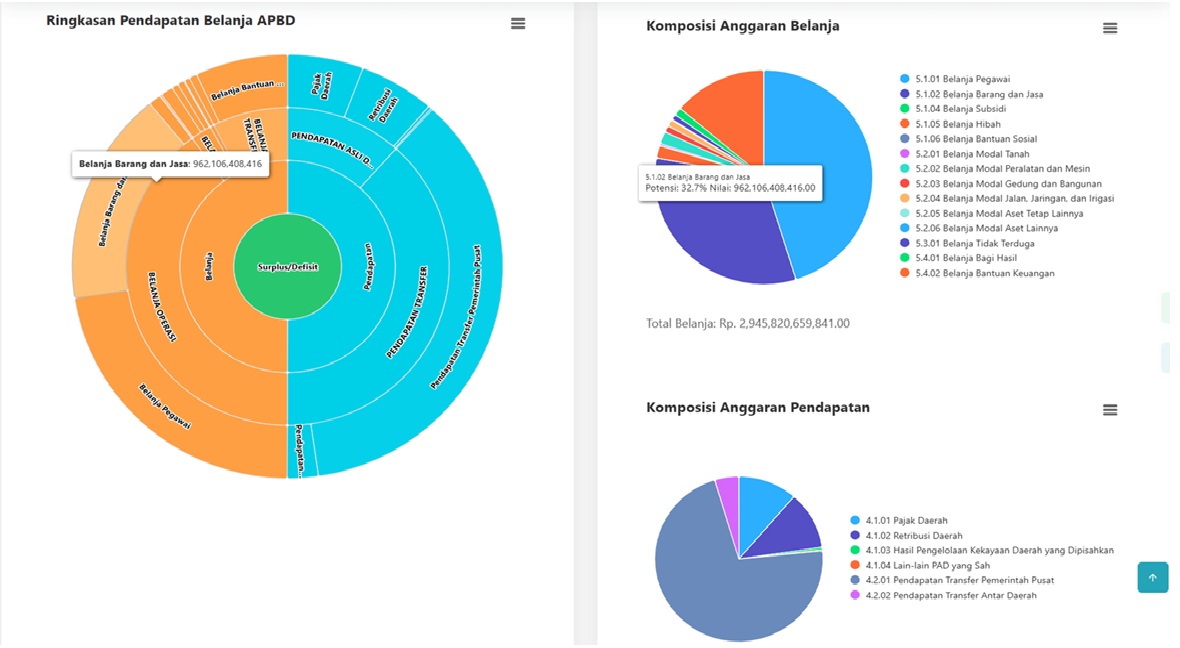1180x648 pixels.
Task: Open chart menu for Komposisi Anggaran Pendapatan
Action: [x=1109, y=410]
